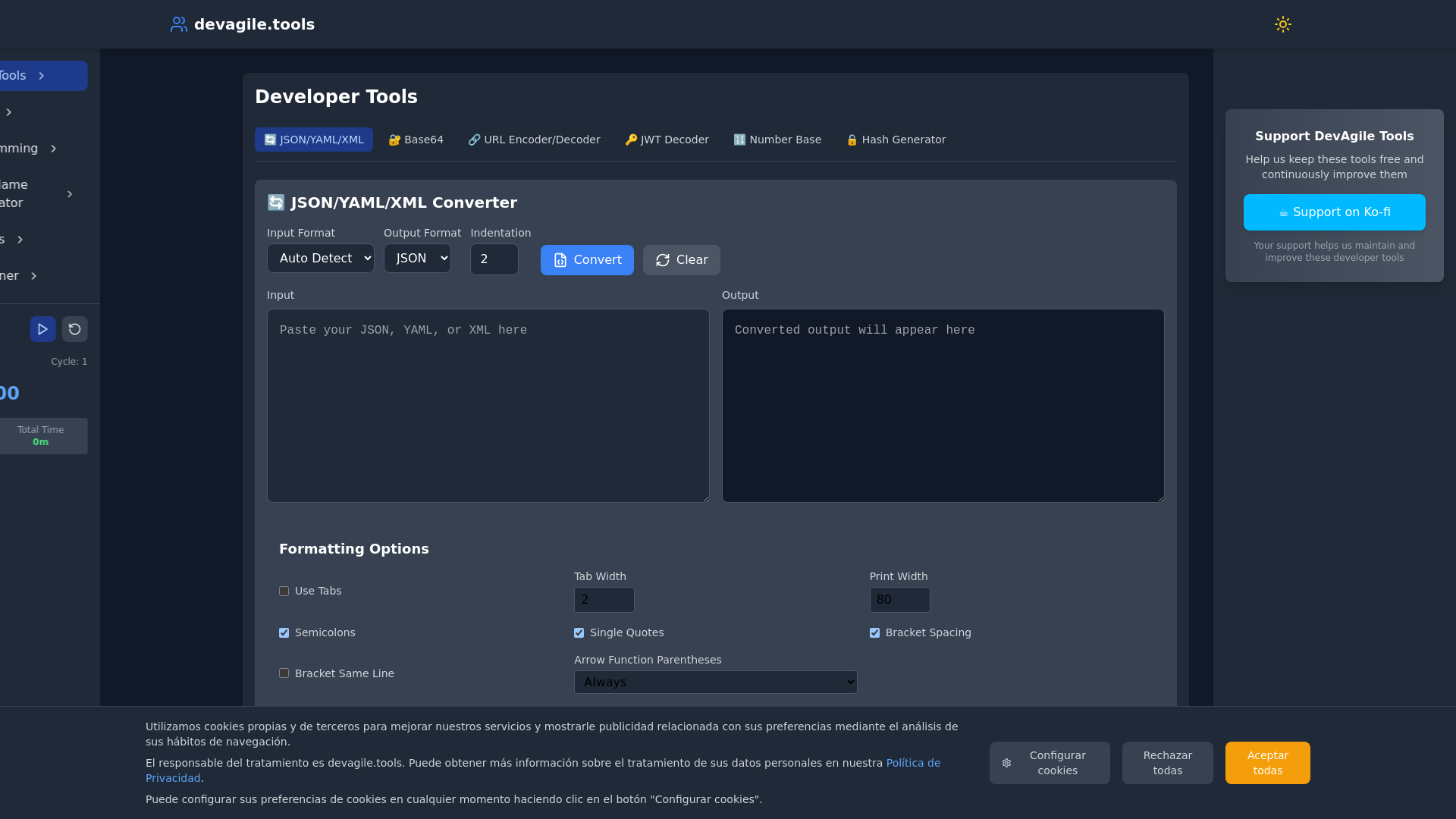Screen dimensions: 1456x819
Task: Expand the sidebar item ending in 'ner'
Action: click(x=33, y=276)
